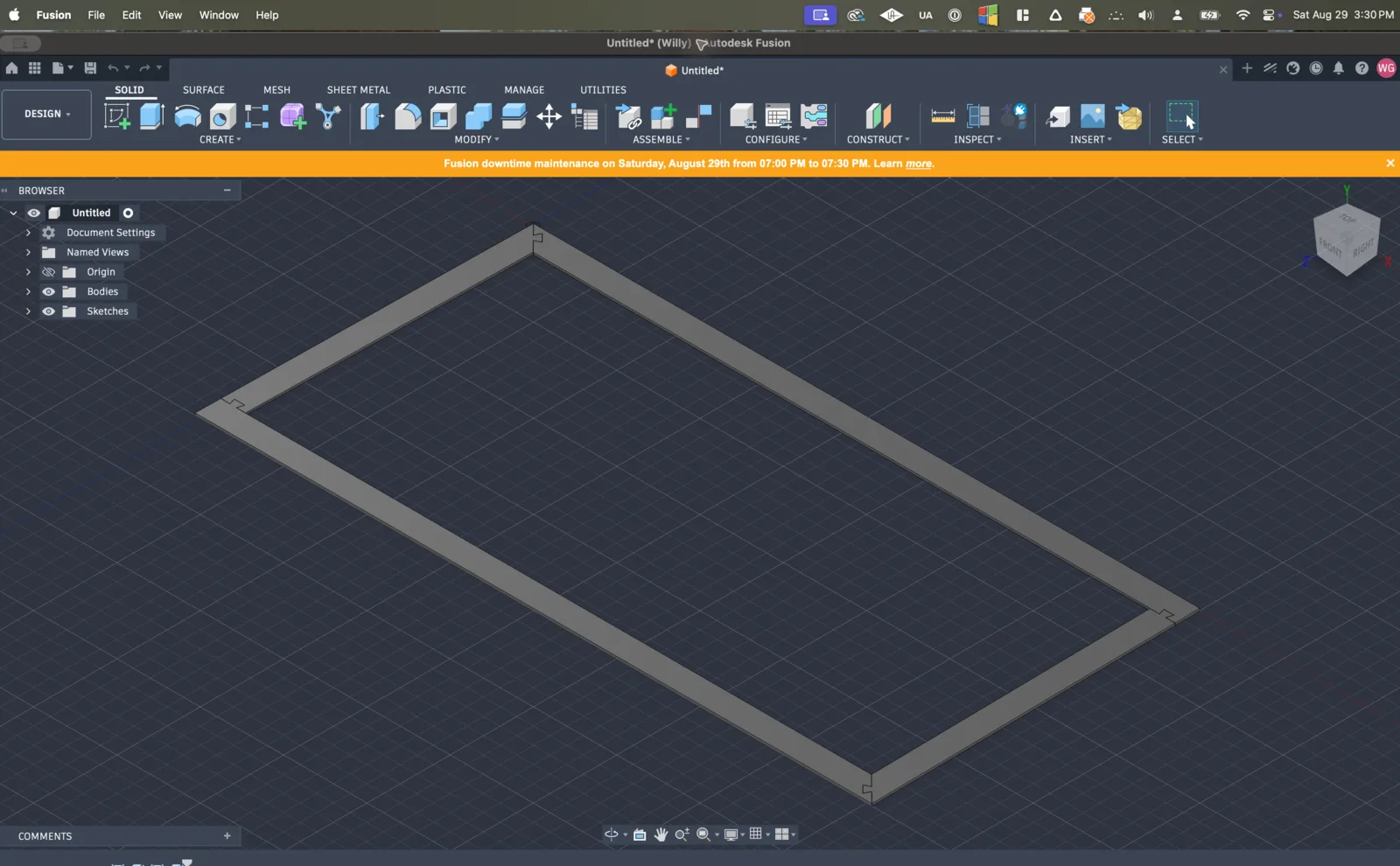This screenshot has width=1400, height=866.
Task: Choose the Insert Mesh icon
Action: click(x=1130, y=116)
